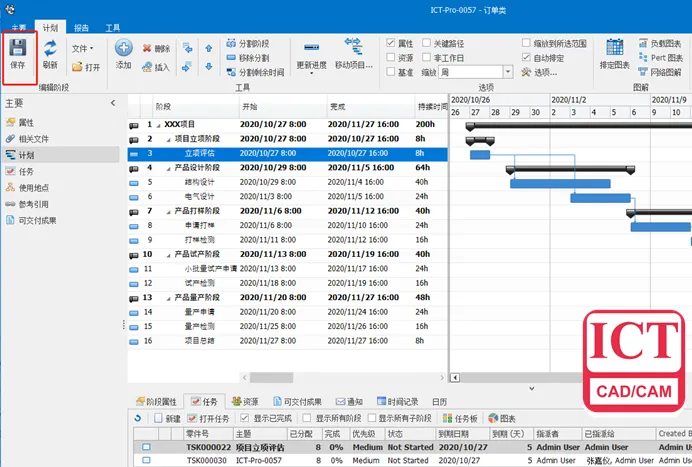Toggle the 自动排定 (Auto schedule) checkbox

click(527, 58)
